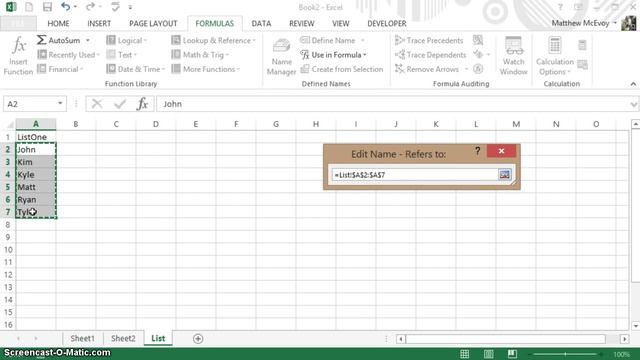Switch to Sheet1 tab
Screen dimensions: 640x360
[82, 338]
